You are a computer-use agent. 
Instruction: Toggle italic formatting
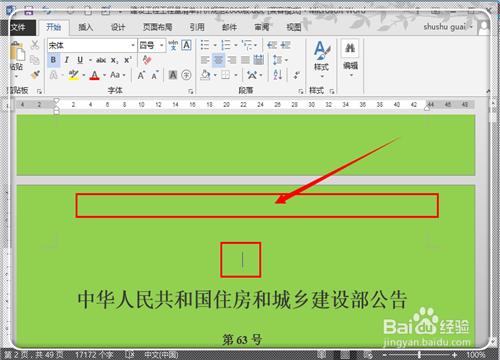click(x=67, y=60)
